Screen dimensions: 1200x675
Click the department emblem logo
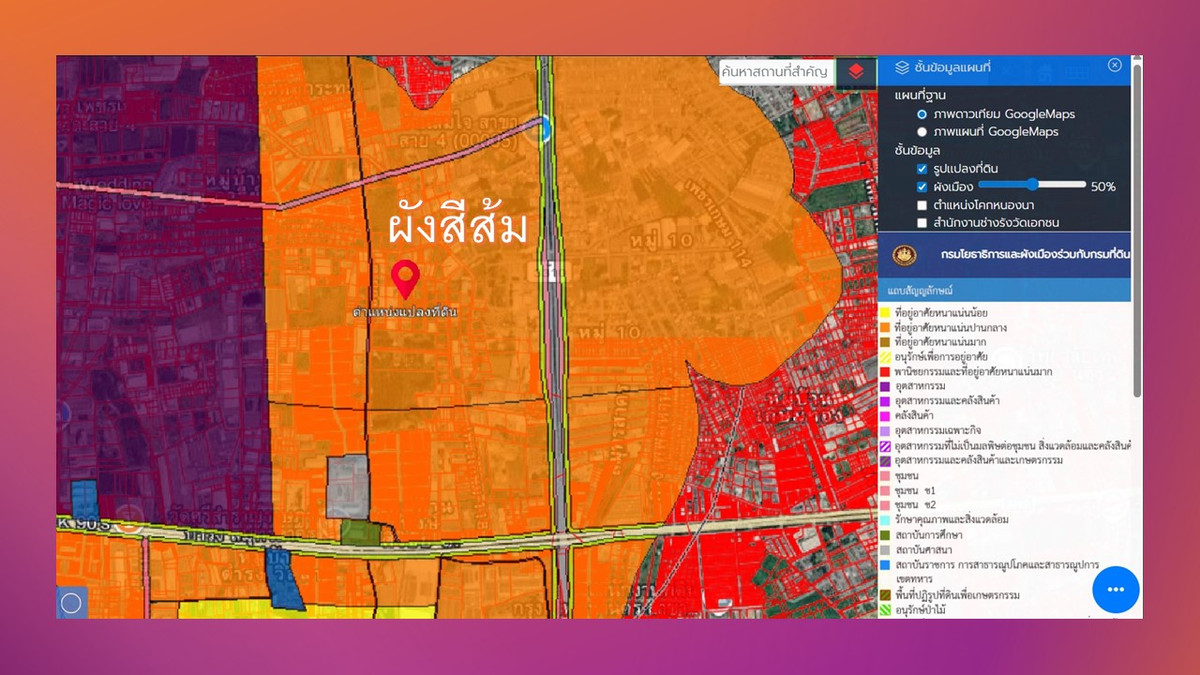tap(904, 255)
